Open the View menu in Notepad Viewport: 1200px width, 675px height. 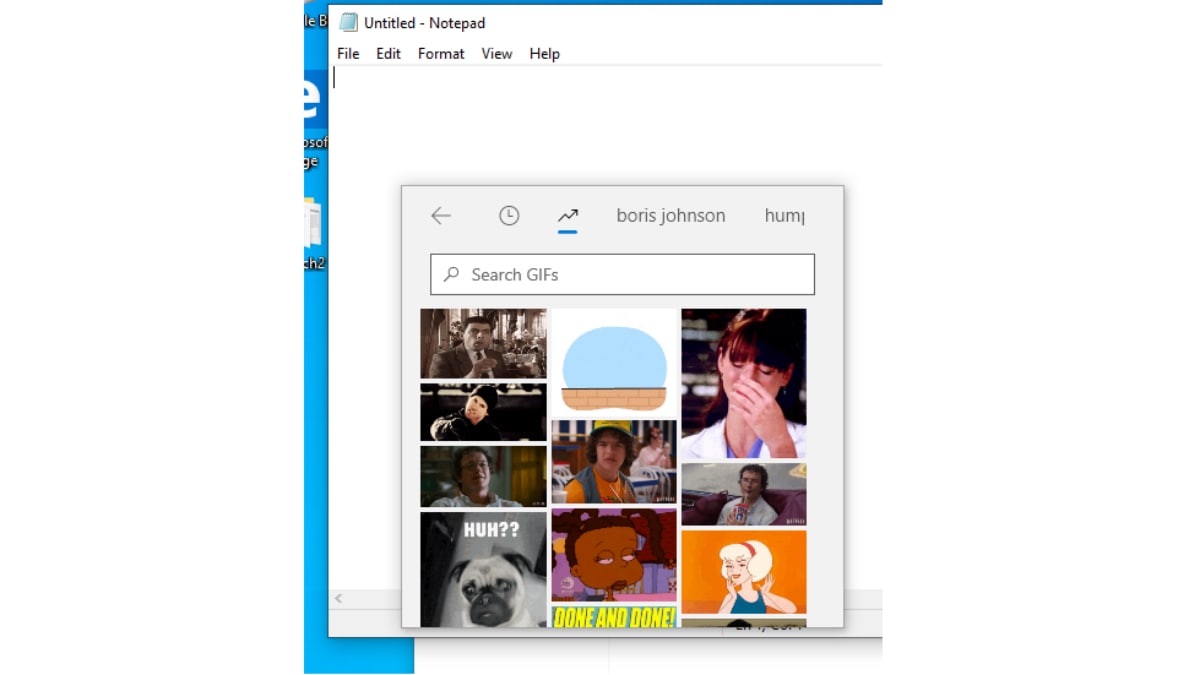(497, 54)
